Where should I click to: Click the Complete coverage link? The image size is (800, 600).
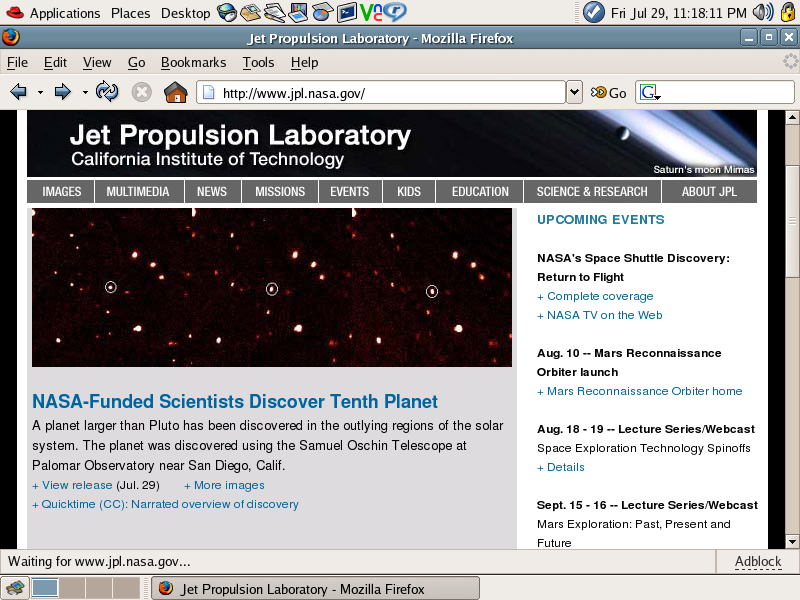(595, 296)
